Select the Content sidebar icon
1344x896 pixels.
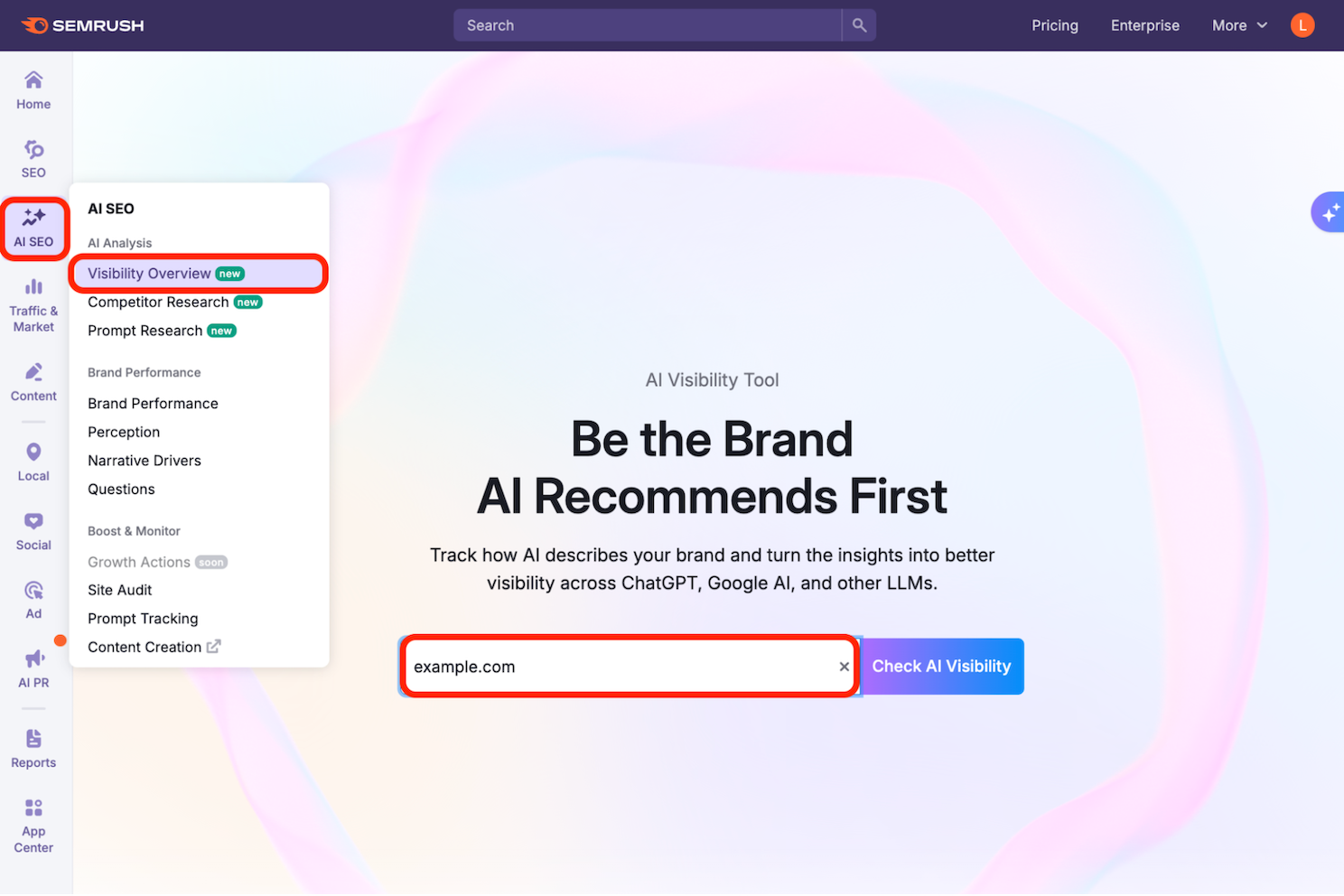[33, 382]
